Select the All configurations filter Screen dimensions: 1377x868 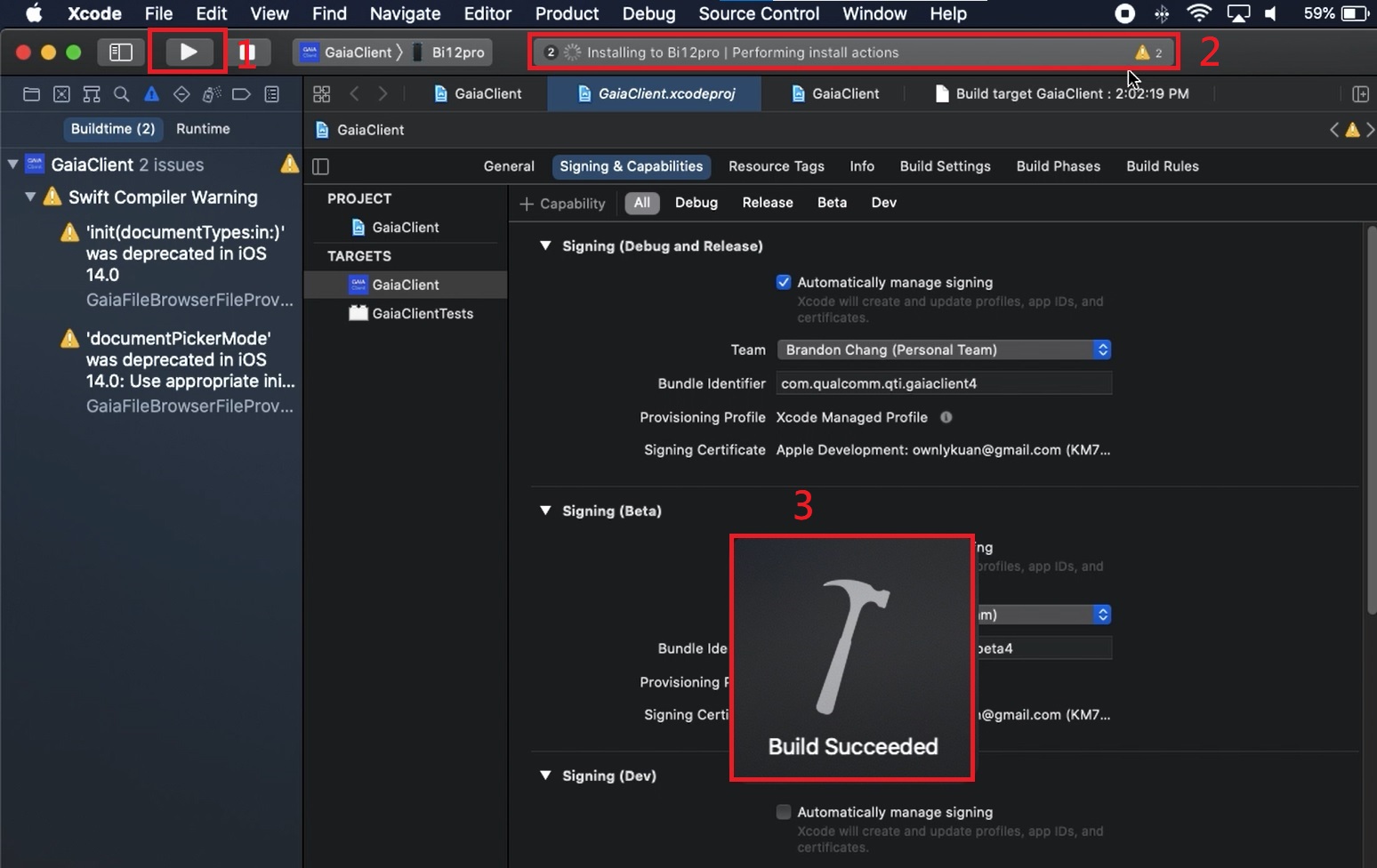642,203
